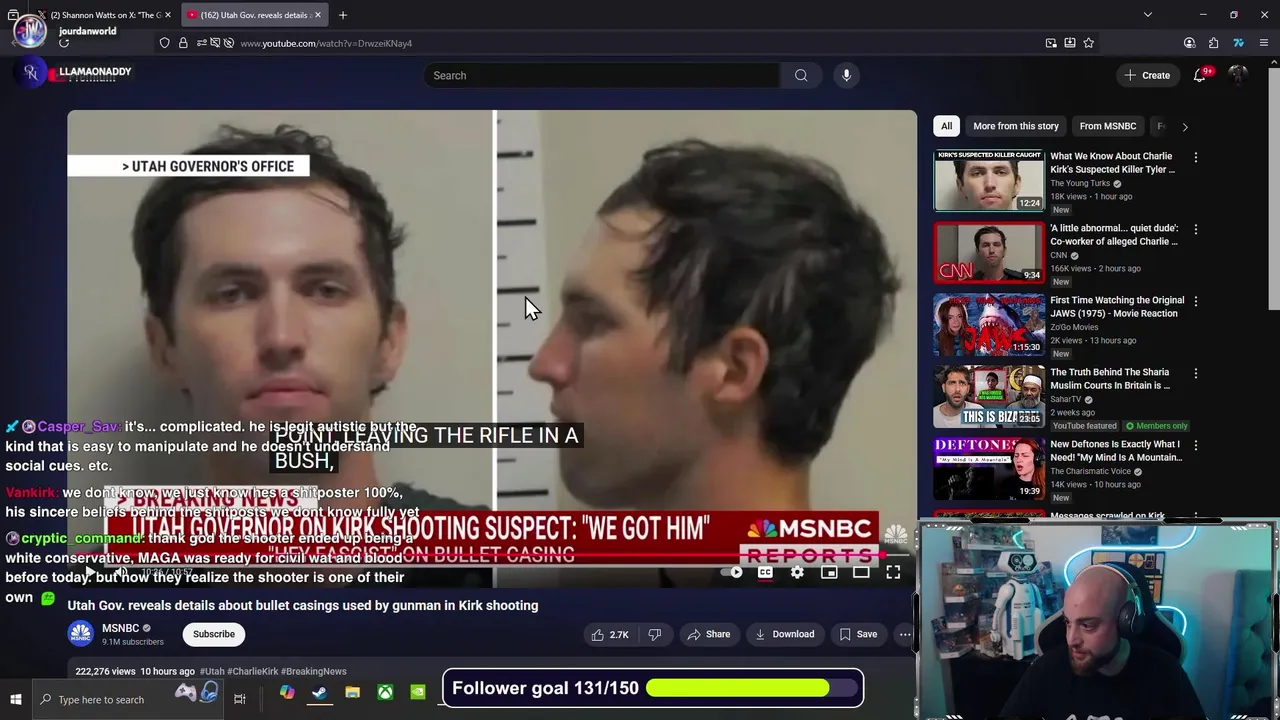Click the YouTube search field

pyautogui.click(x=602, y=75)
